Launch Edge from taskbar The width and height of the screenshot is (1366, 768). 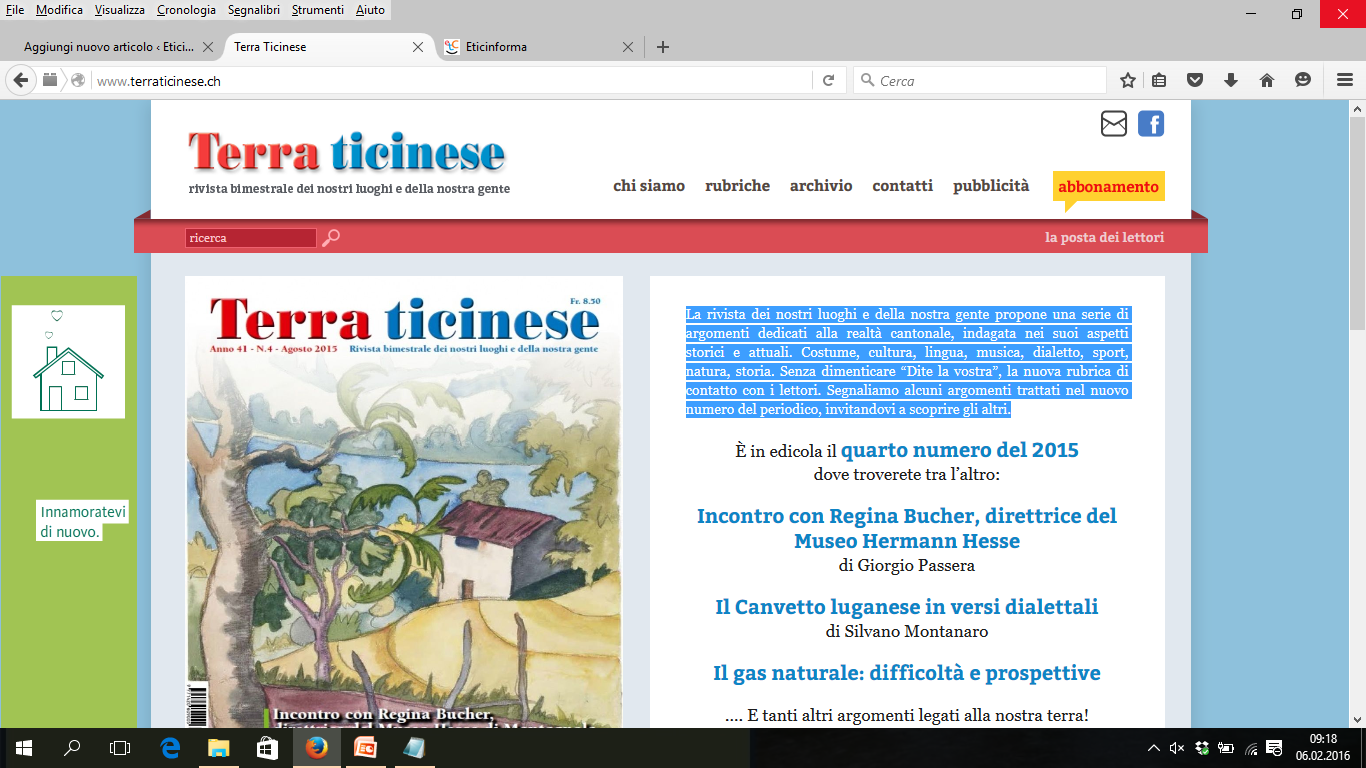tap(170, 748)
